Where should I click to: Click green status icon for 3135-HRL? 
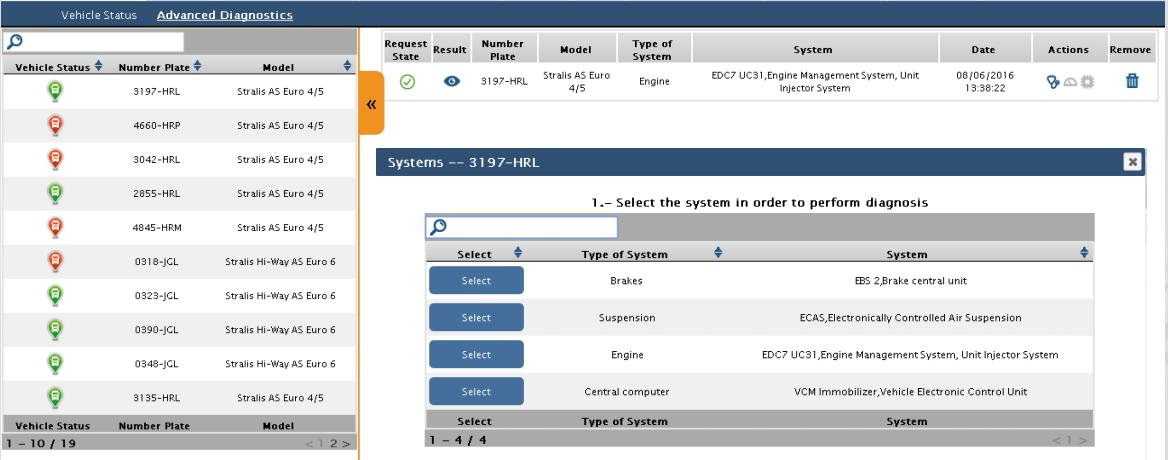[55, 397]
